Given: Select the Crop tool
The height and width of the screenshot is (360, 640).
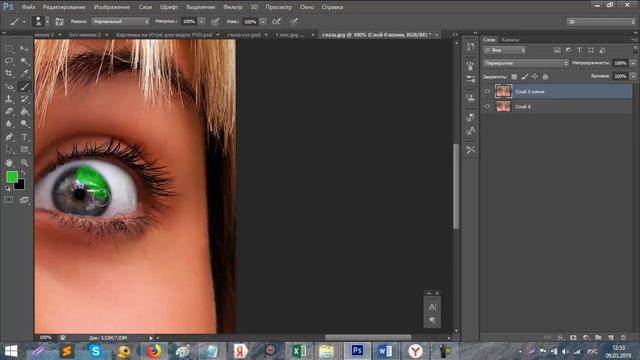Looking at the screenshot, I should (x=9, y=74).
